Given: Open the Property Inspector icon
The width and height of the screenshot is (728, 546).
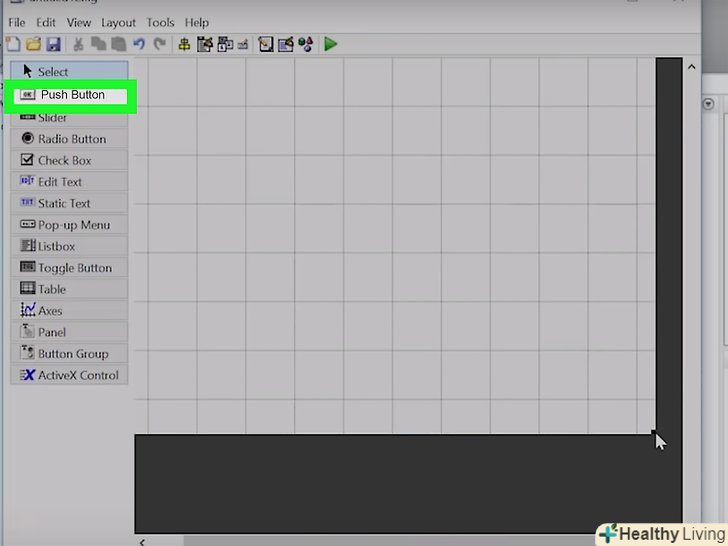Looking at the screenshot, I should pos(286,44).
